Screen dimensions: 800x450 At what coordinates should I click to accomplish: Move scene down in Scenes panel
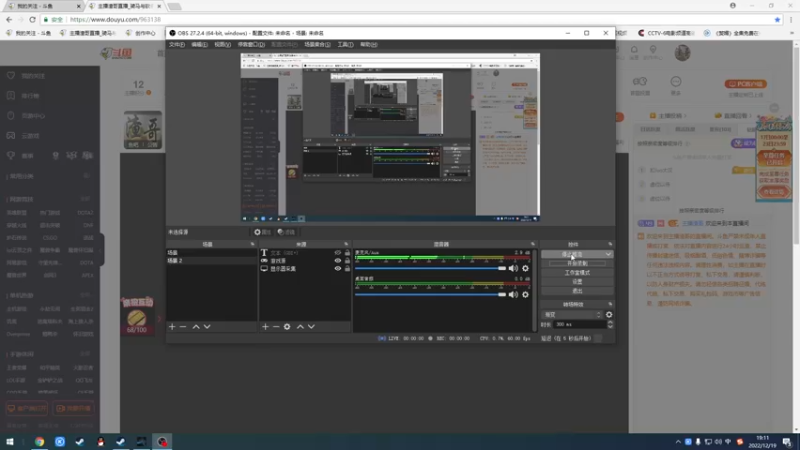click(207, 327)
